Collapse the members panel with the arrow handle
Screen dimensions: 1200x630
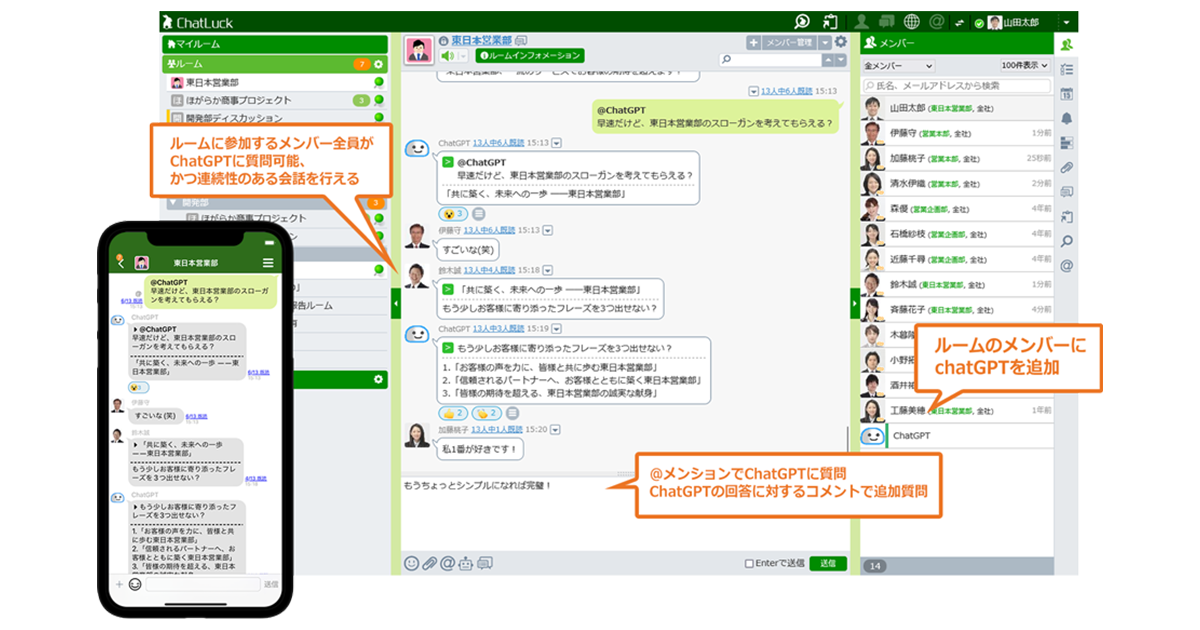click(x=854, y=302)
